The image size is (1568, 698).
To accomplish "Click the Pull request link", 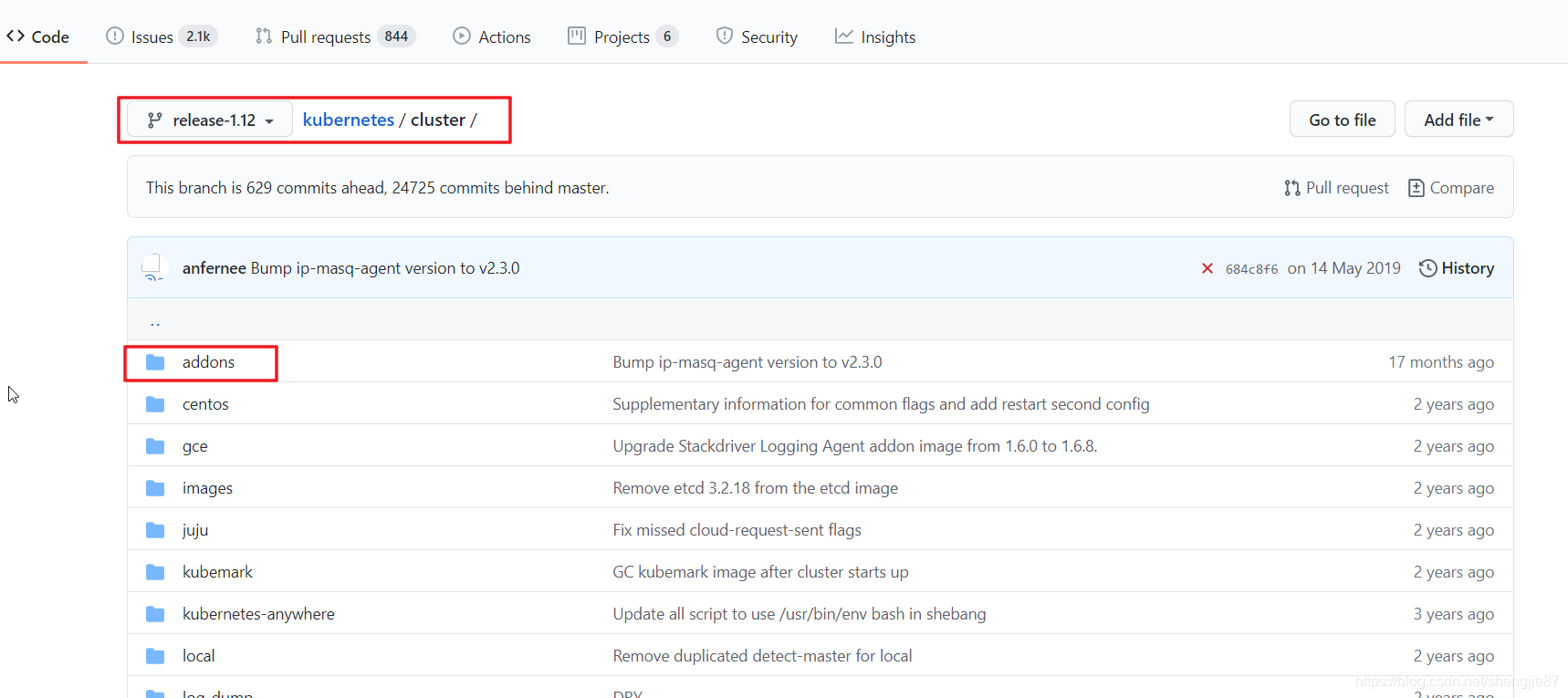I will tap(1336, 187).
